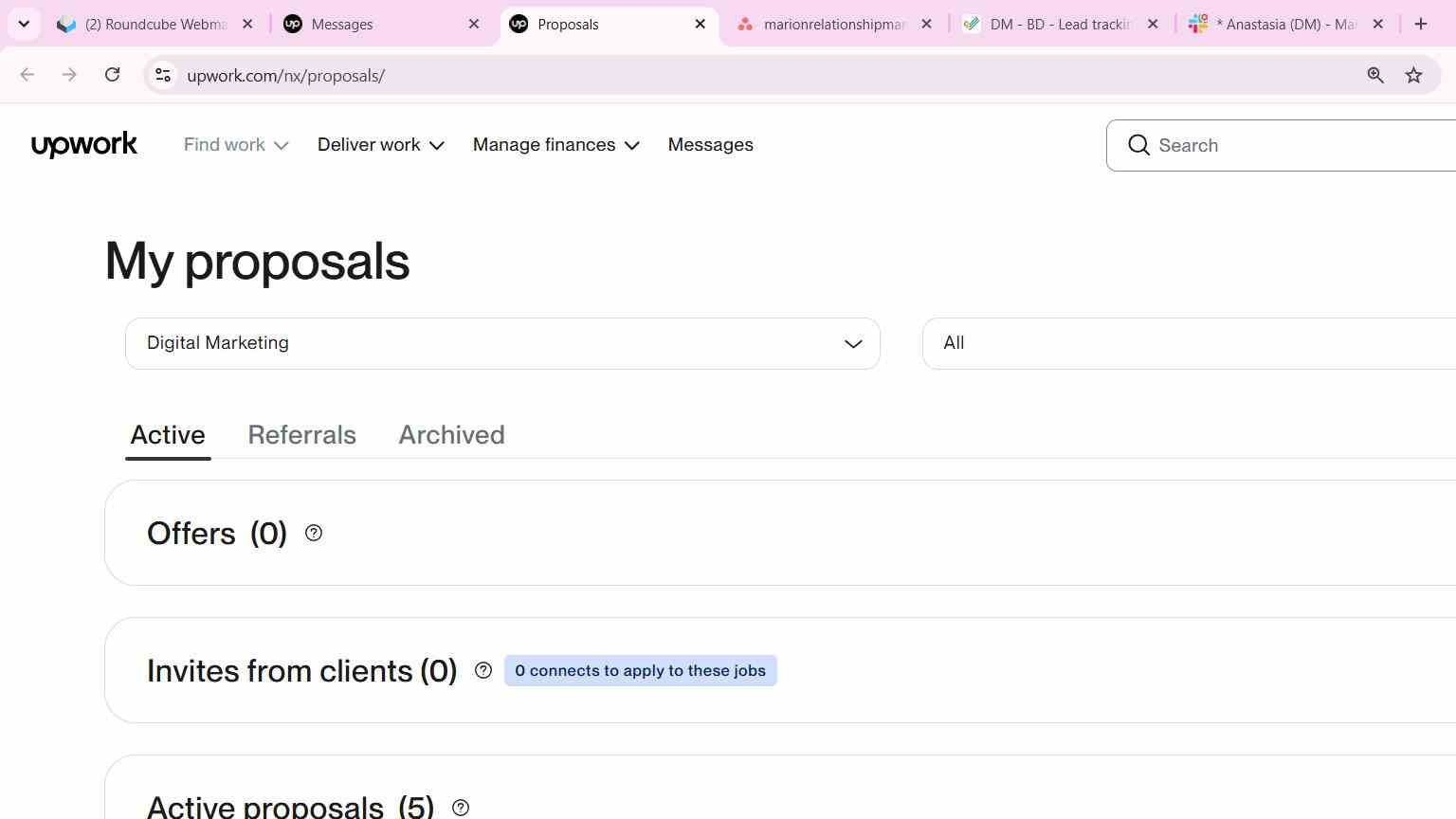Expand the Deliver work menu
1456x819 pixels.
coord(381,145)
